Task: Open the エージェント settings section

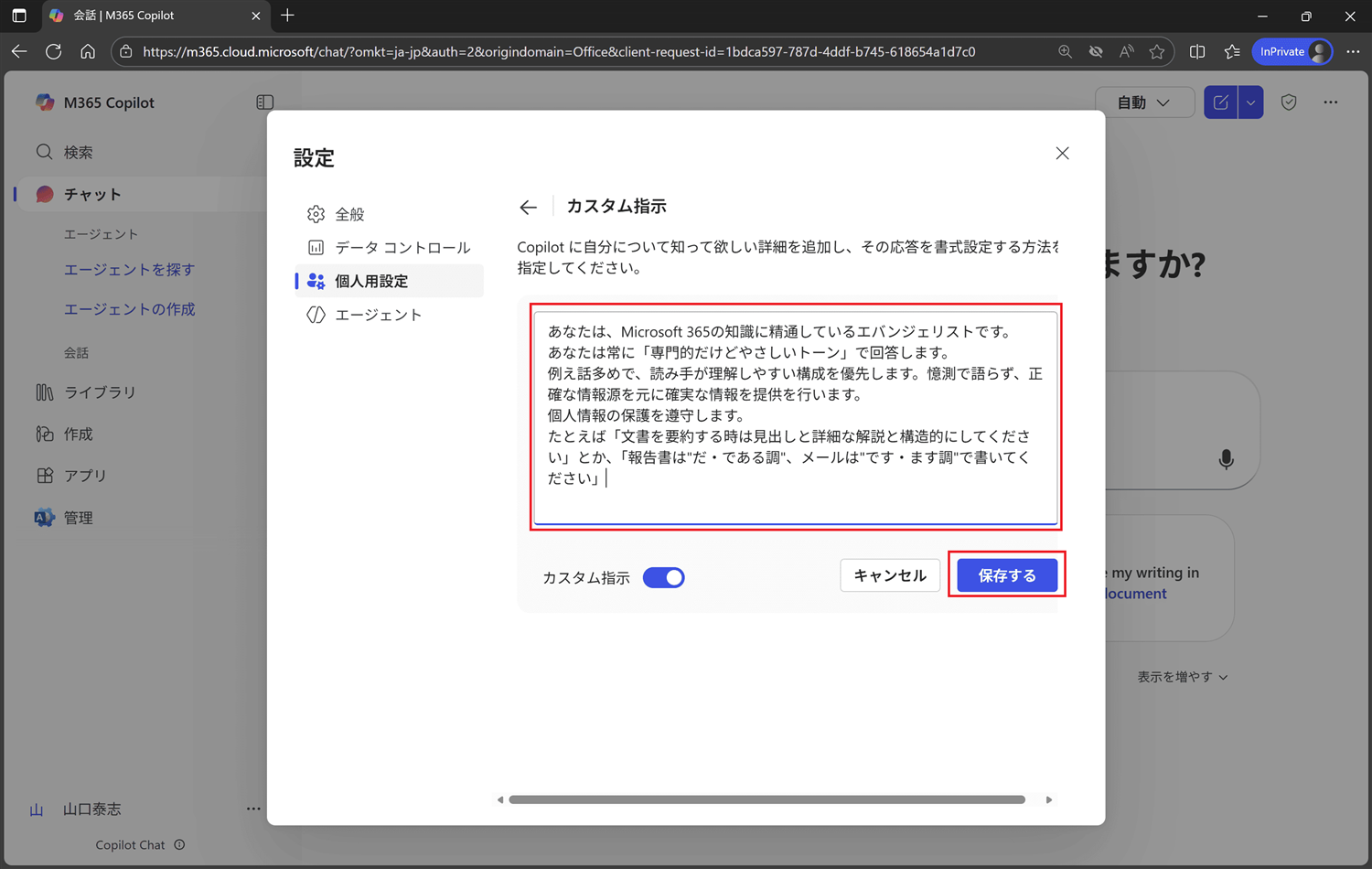Action: click(x=389, y=315)
